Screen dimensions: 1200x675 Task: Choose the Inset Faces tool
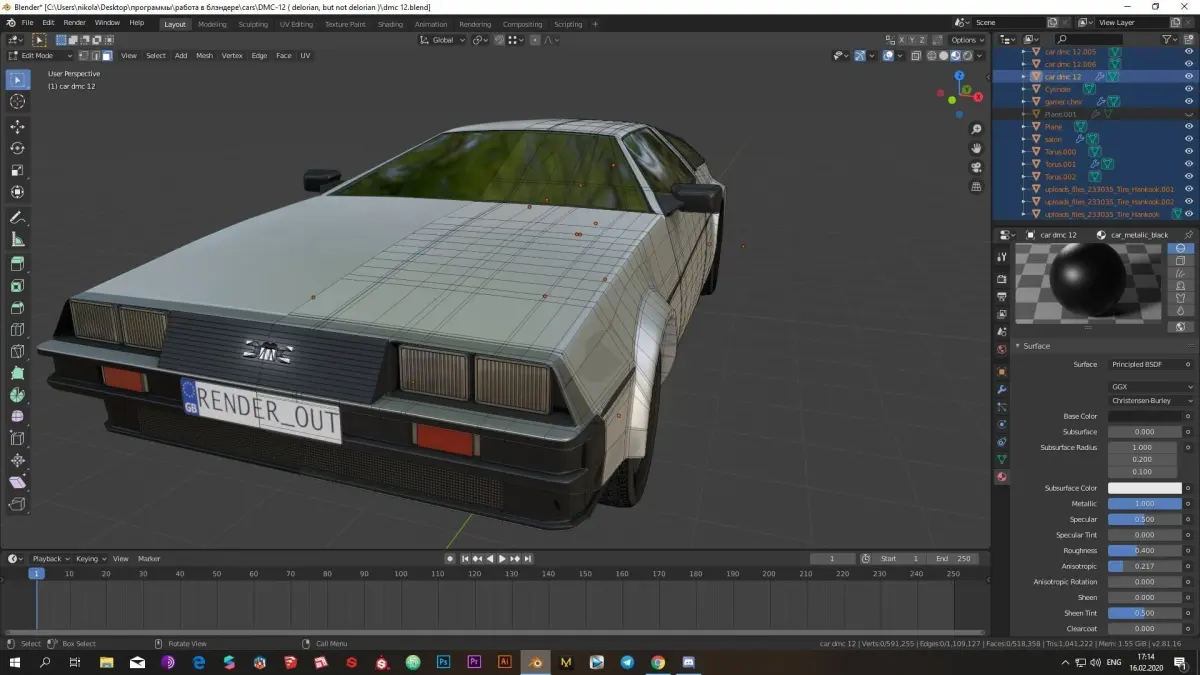pyautogui.click(x=17, y=286)
